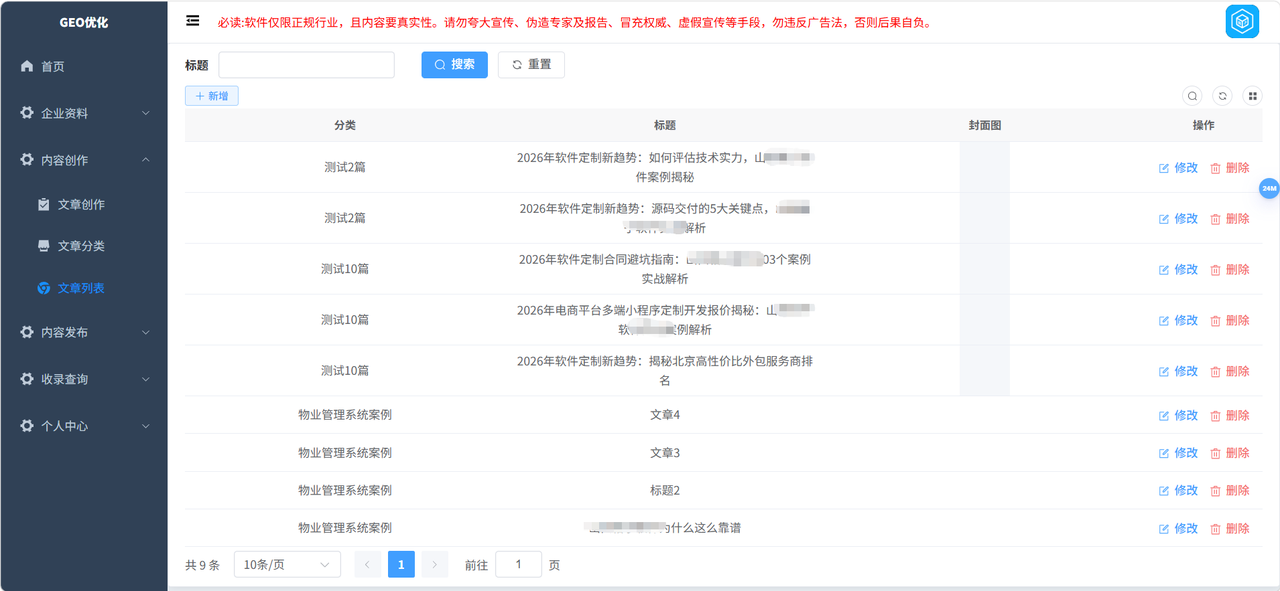Click 修改 in the 文章3 row
The image size is (1280, 591).
coord(1178,453)
